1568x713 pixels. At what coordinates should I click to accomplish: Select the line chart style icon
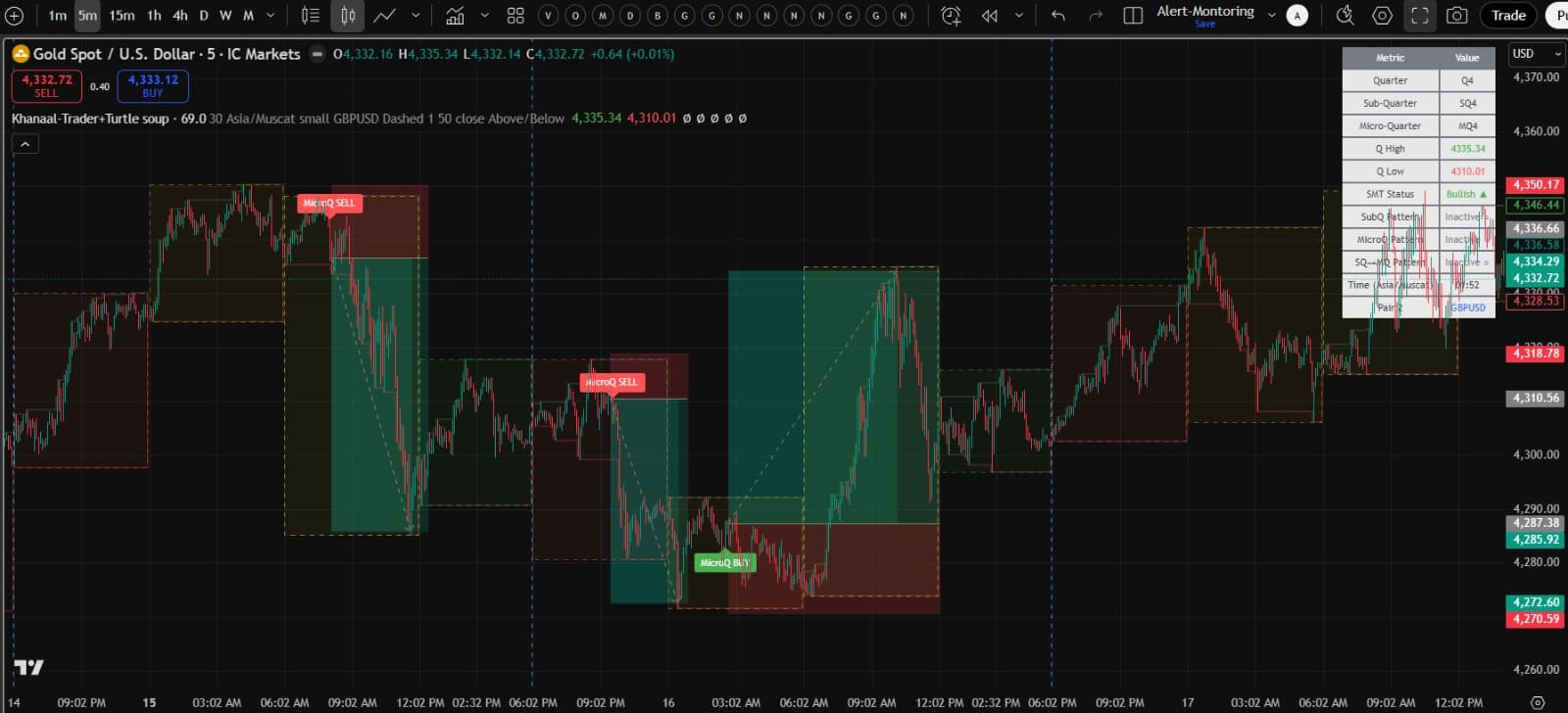click(x=385, y=16)
